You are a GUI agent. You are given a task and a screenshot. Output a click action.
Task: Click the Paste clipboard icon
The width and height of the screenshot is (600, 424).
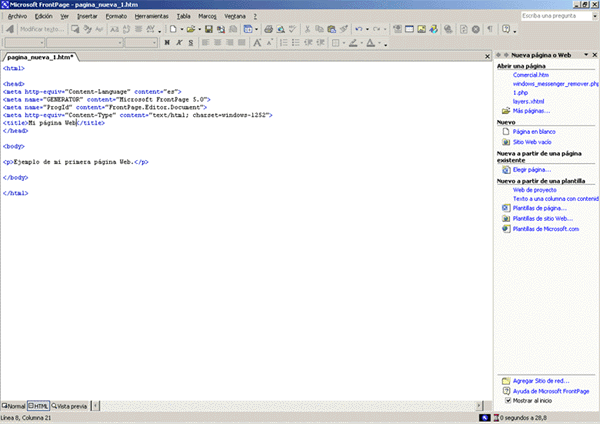[331, 29]
